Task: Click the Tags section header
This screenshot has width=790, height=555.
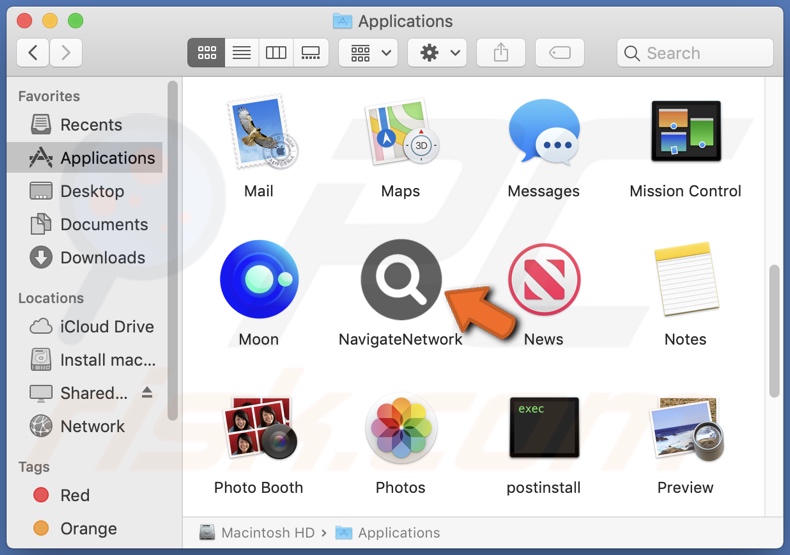Action: coord(34,467)
